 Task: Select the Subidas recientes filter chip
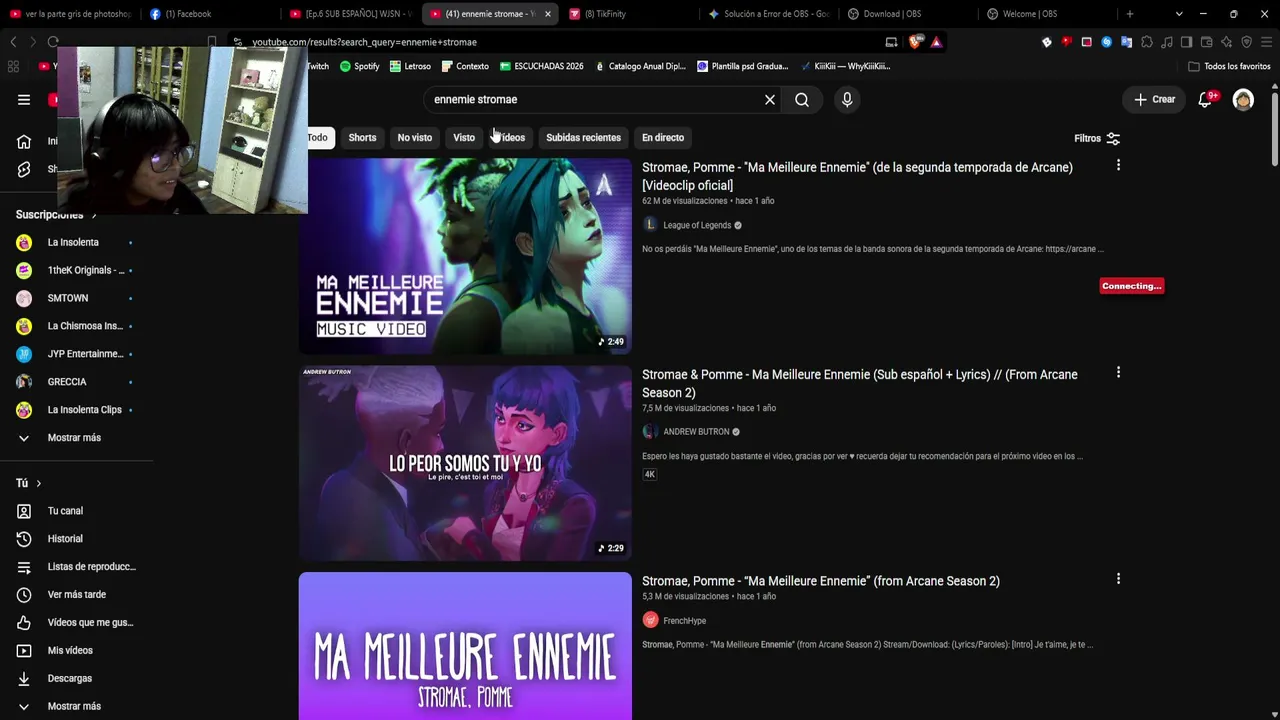[x=583, y=138]
